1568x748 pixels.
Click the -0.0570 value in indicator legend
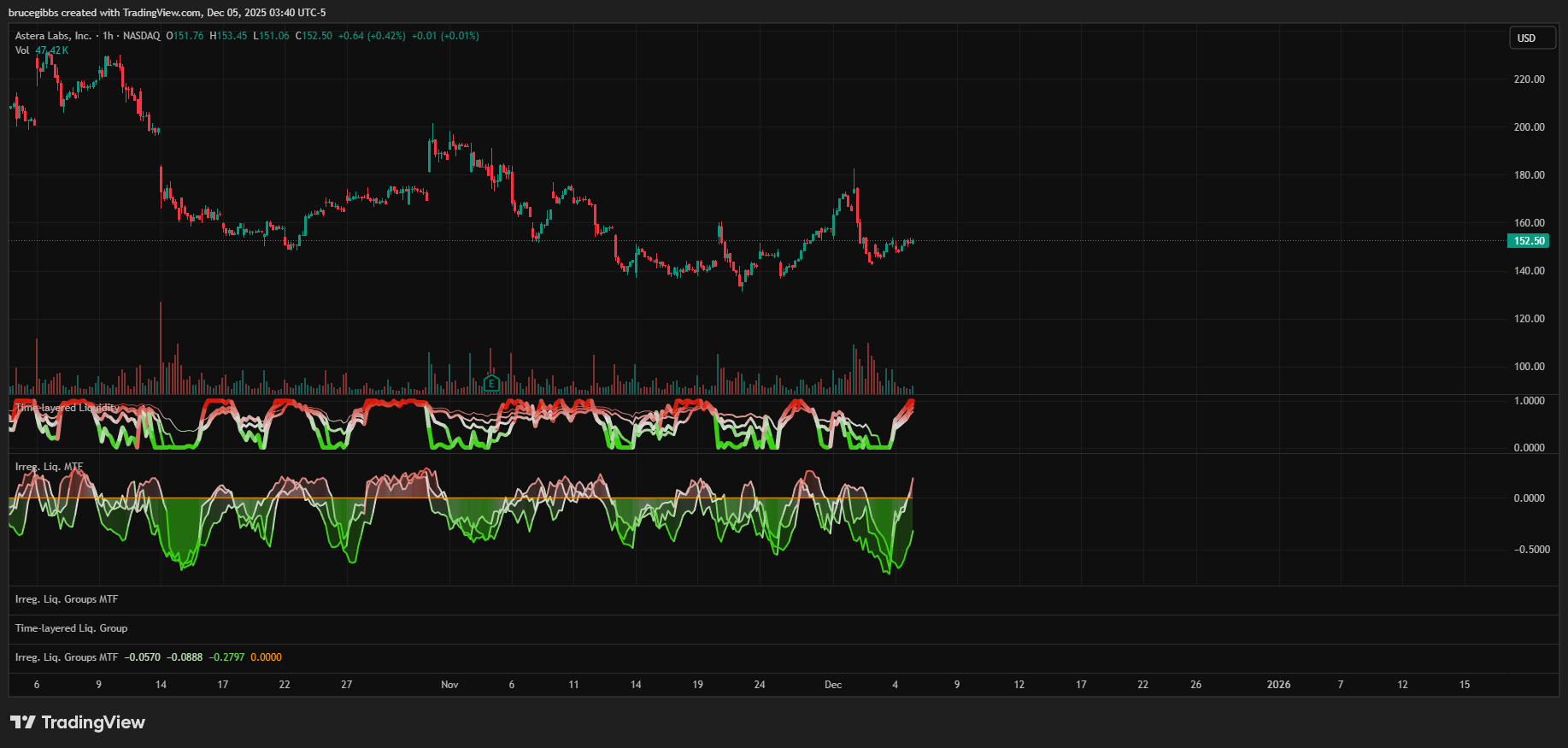tap(142, 657)
